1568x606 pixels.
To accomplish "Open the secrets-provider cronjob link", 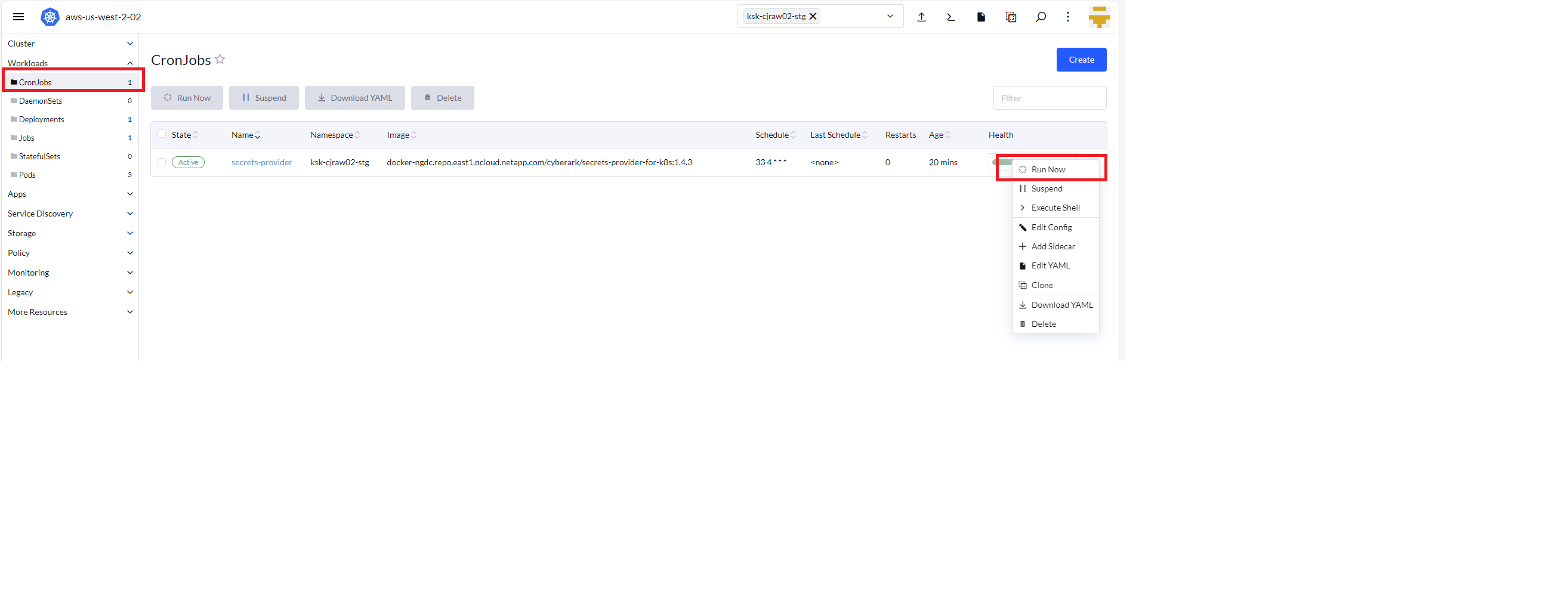I will pos(261,162).
